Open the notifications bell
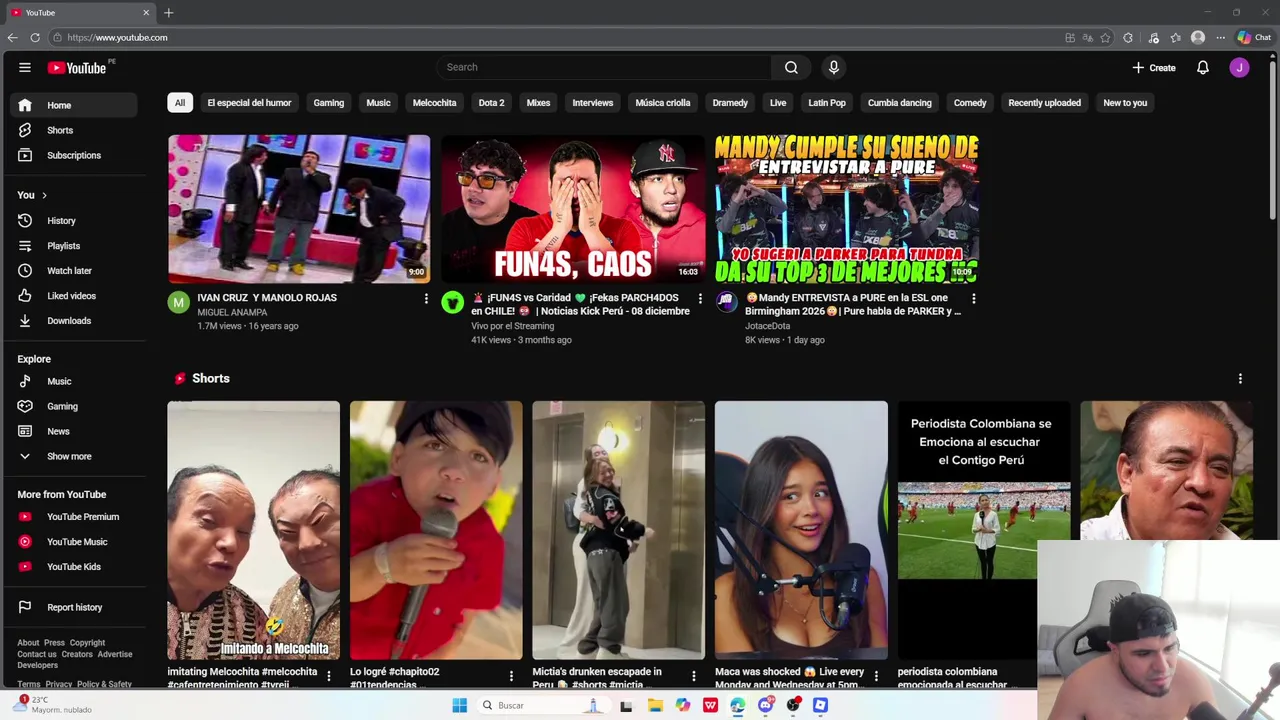Viewport: 1280px width, 720px height. pos(1203,67)
